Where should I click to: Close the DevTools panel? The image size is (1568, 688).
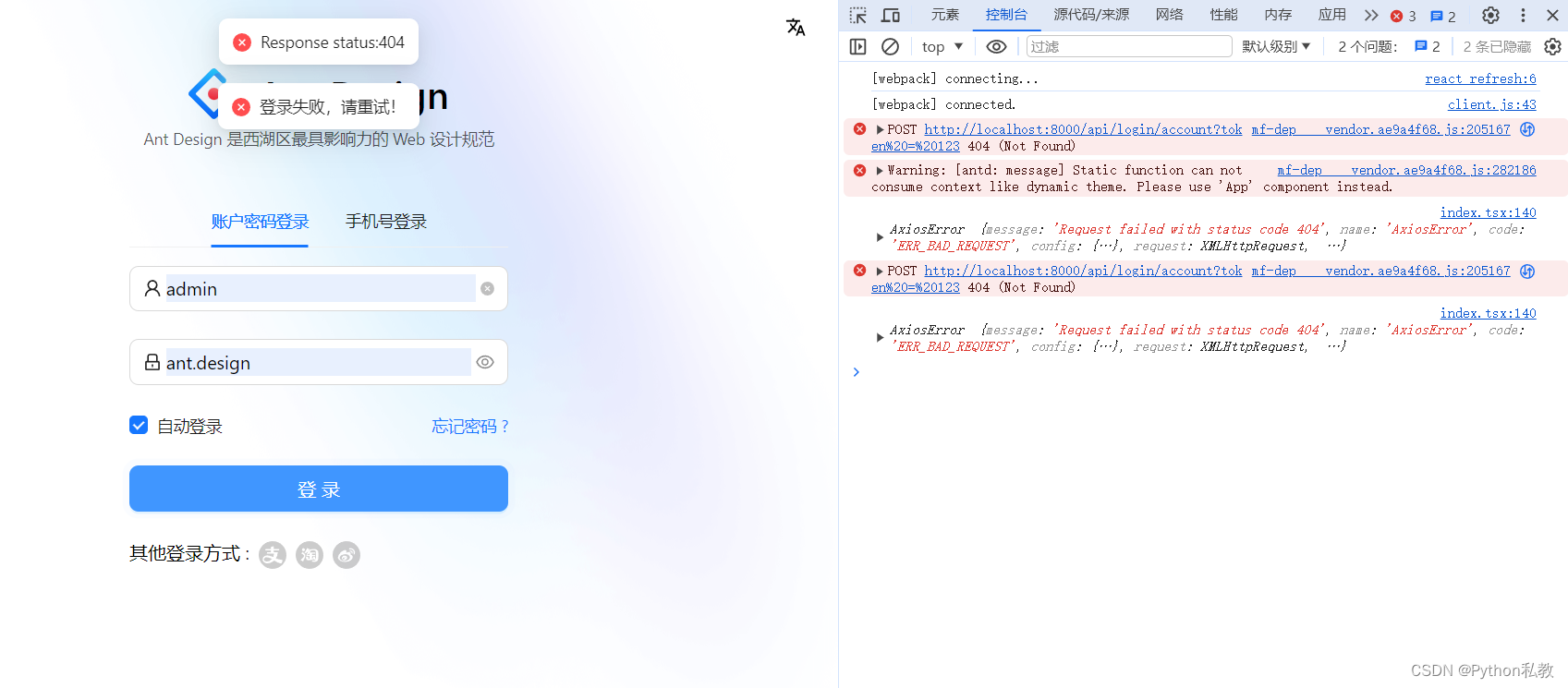point(1553,16)
